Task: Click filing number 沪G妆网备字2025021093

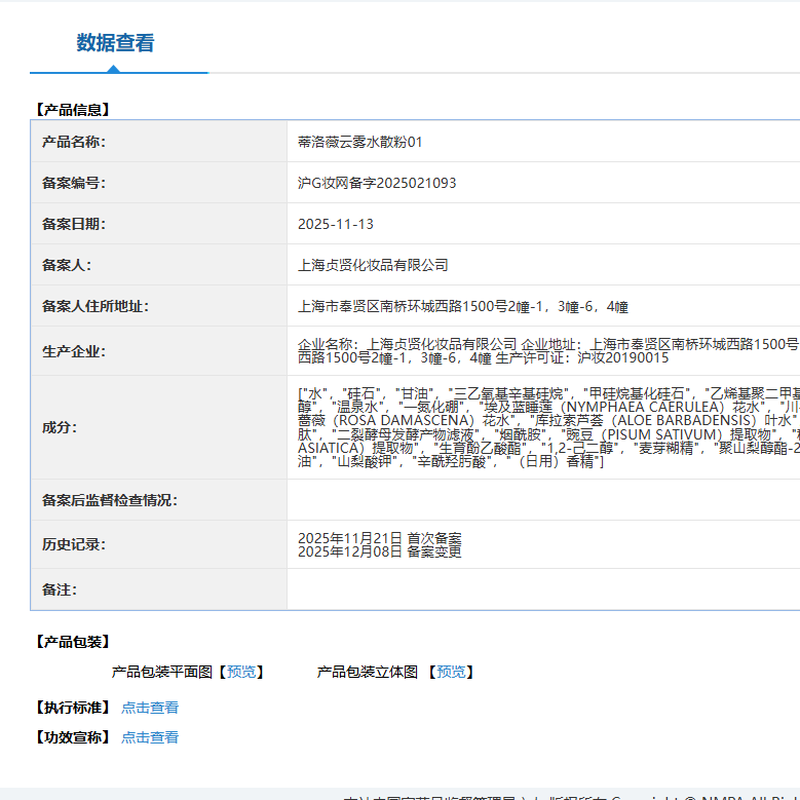Action: pyautogui.click(x=377, y=183)
